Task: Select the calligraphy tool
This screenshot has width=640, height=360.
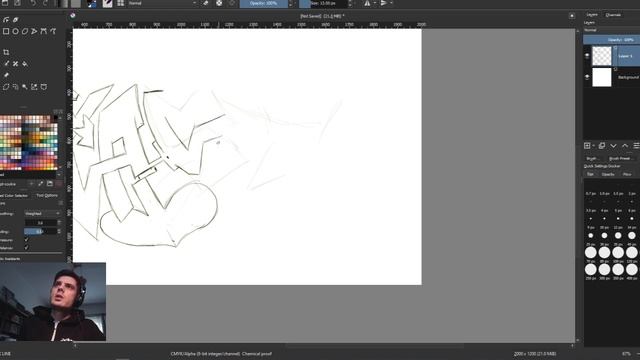Action: [16, 19]
